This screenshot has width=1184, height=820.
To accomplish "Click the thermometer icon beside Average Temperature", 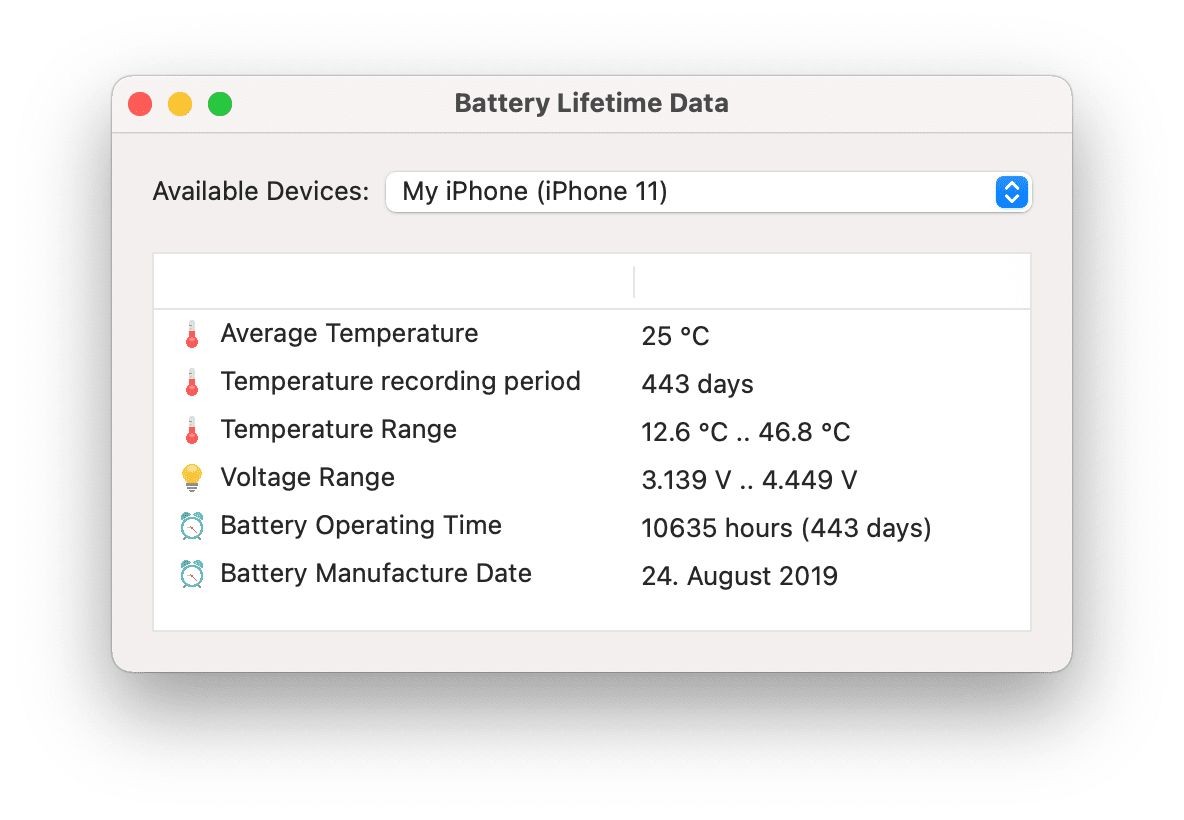I will [x=192, y=334].
